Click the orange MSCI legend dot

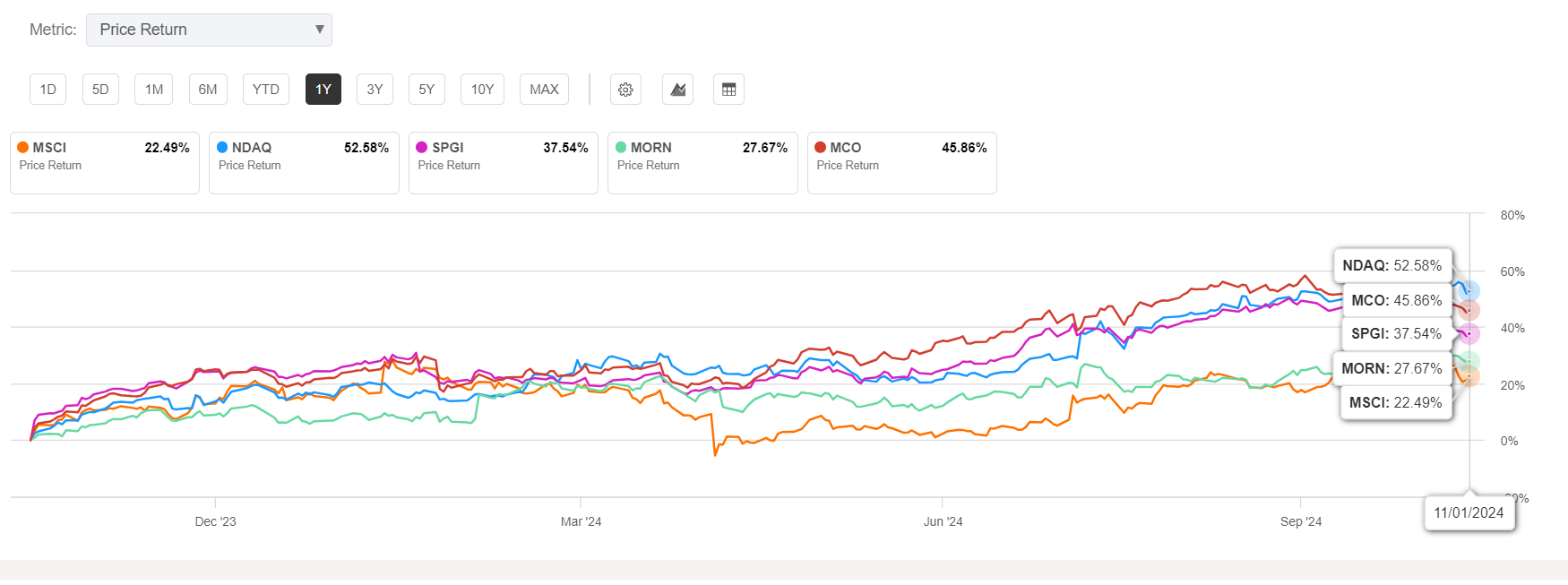23,148
